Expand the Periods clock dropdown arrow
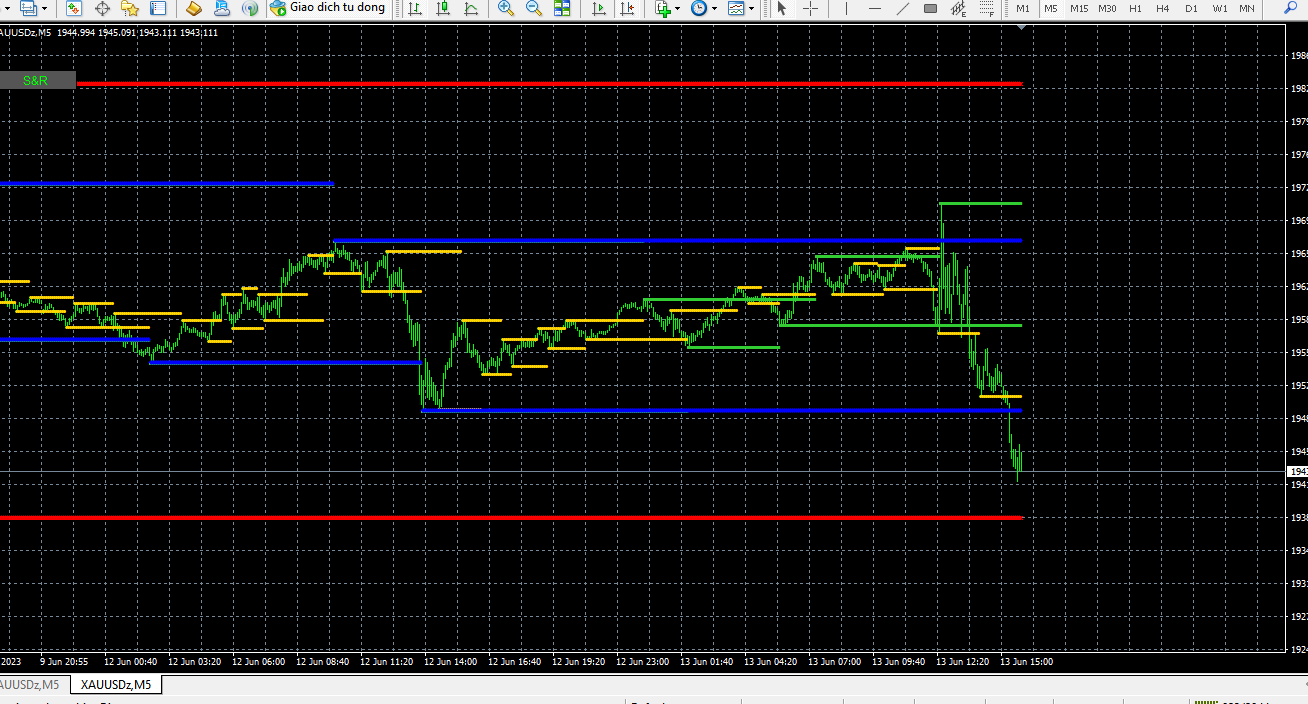Screen dimensions: 1308x704 click(x=714, y=8)
